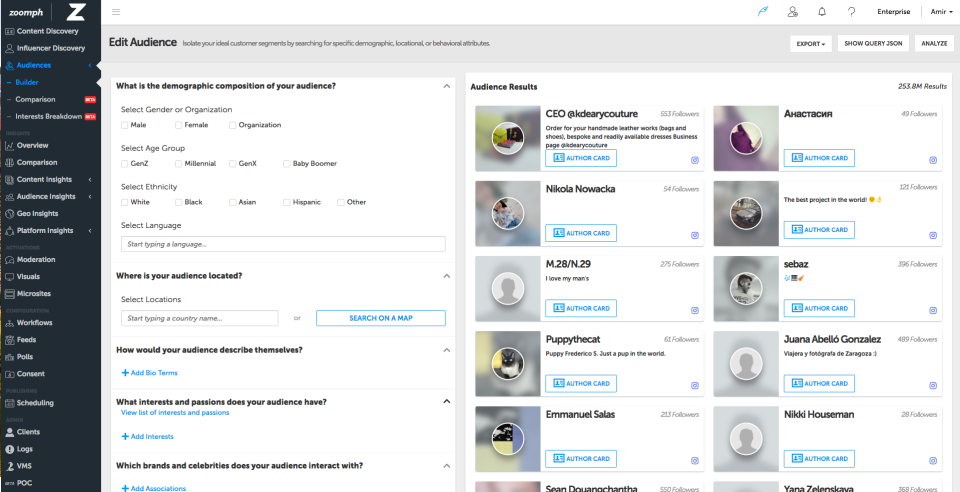Click the Instagram icon on Puppythecat card
Screen dimensions: 960x492
695,386
